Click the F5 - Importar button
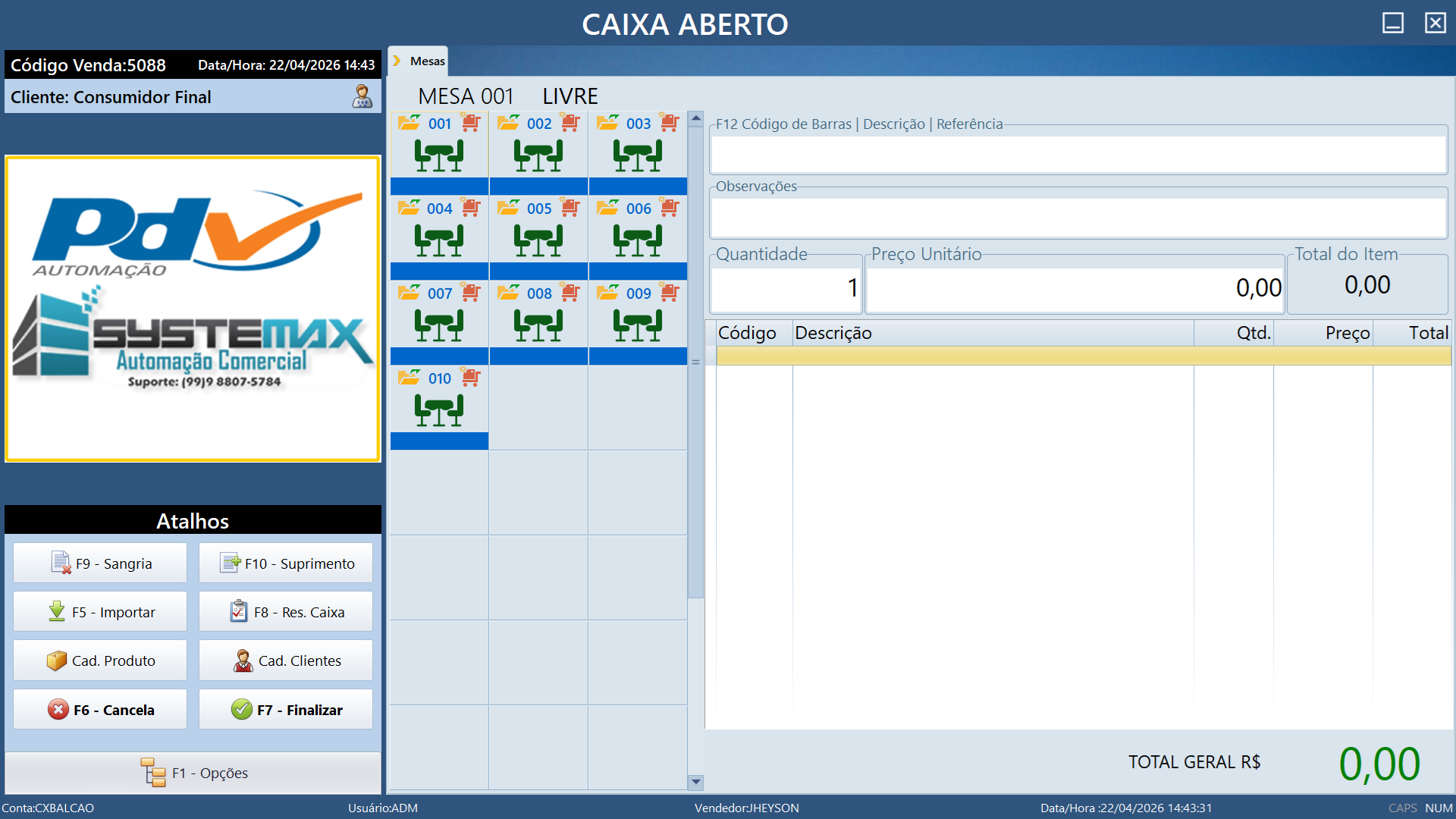Screen dimensions: 1456x819 [x=100, y=612]
